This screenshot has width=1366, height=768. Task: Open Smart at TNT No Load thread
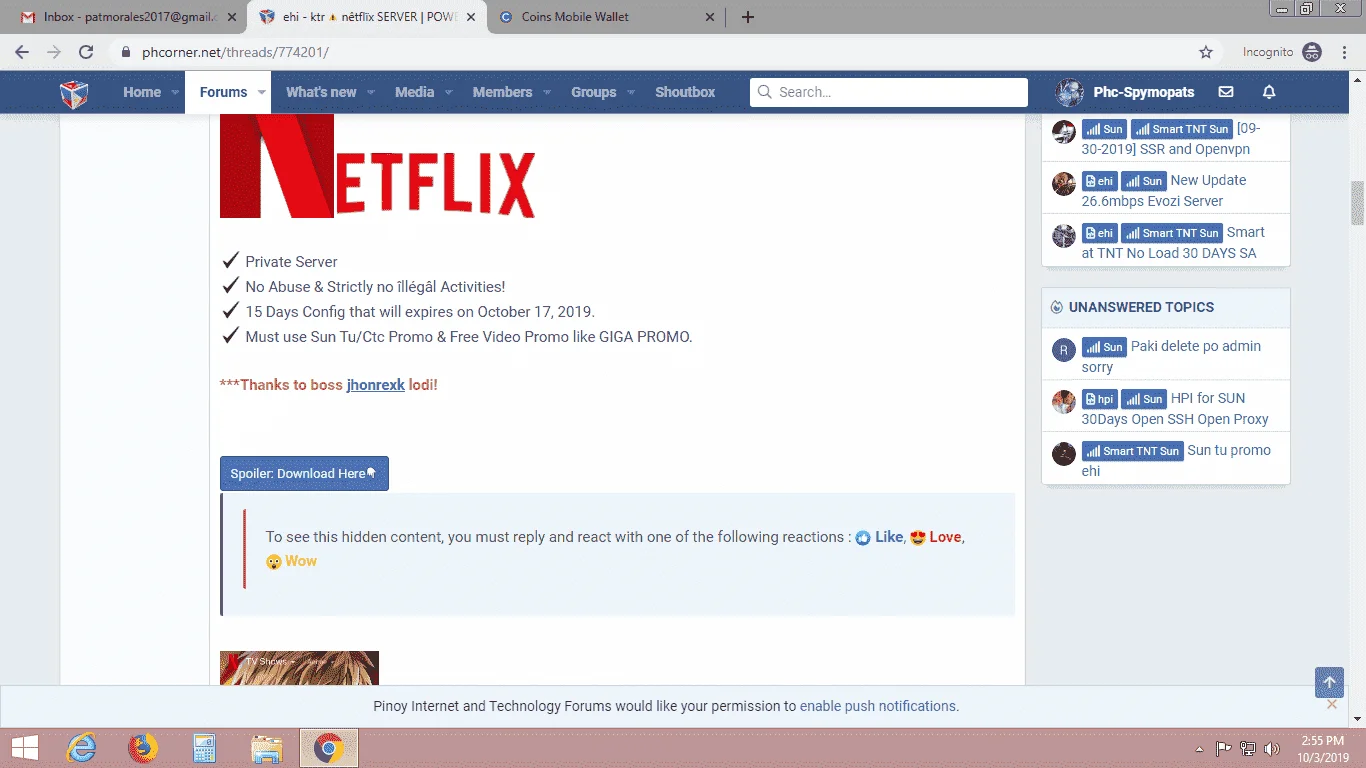click(1173, 242)
